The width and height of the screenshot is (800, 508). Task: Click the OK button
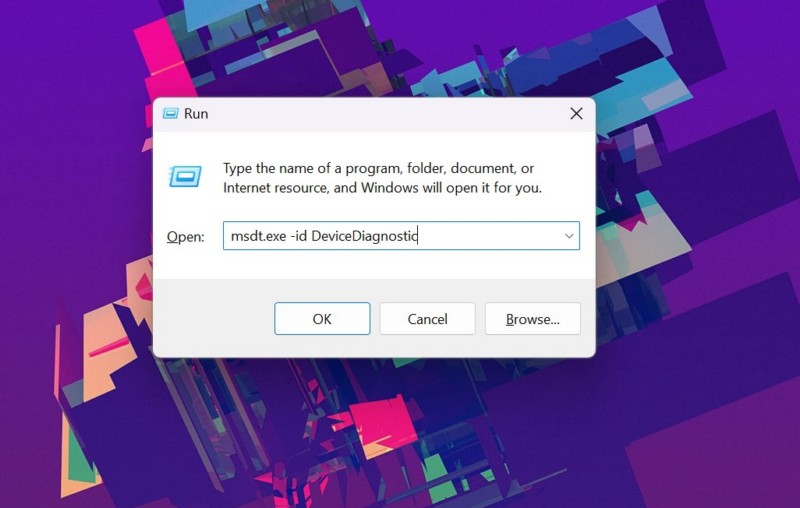click(x=322, y=319)
